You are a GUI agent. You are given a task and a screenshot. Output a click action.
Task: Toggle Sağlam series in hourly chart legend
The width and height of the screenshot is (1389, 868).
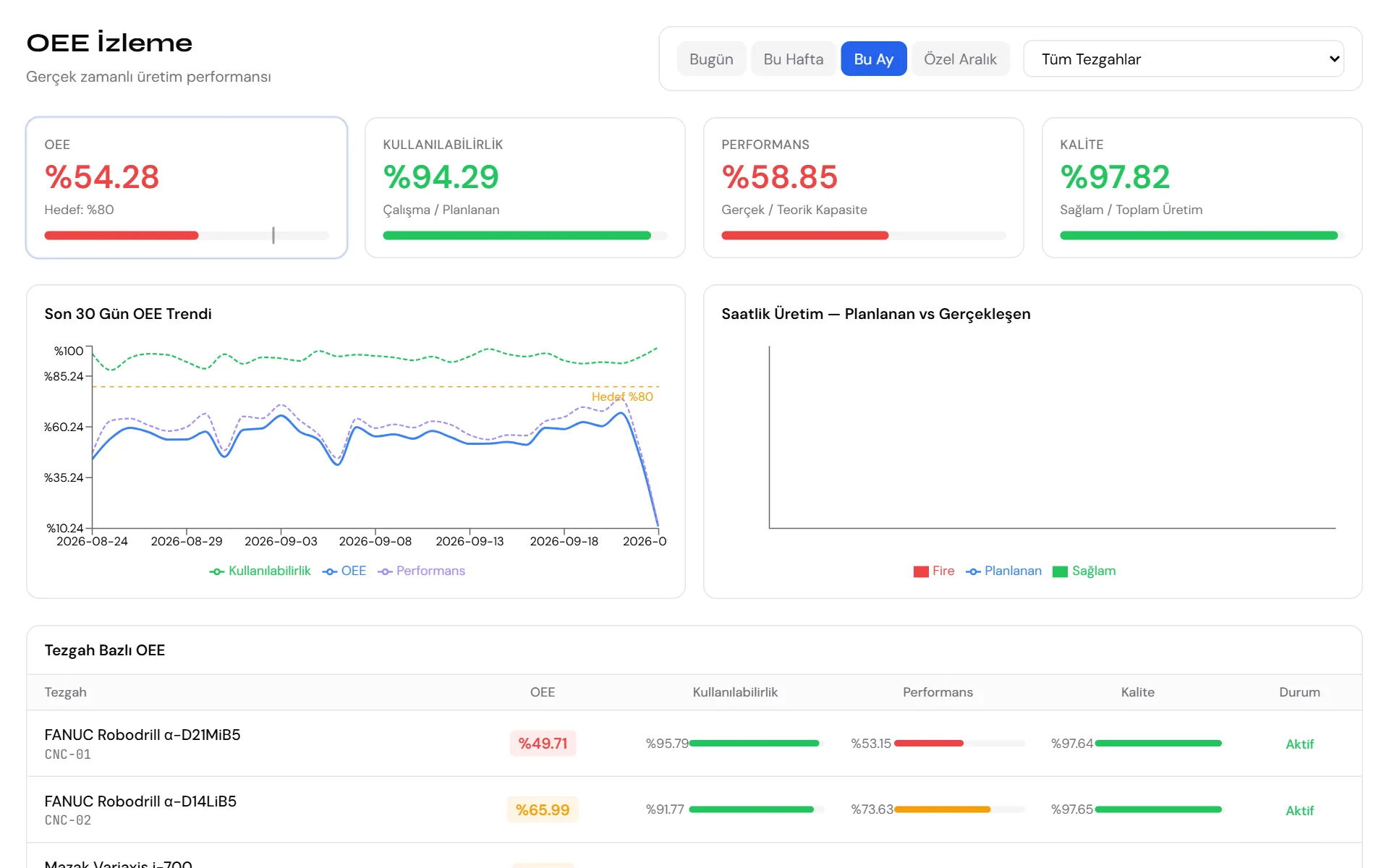pos(1084,571)
